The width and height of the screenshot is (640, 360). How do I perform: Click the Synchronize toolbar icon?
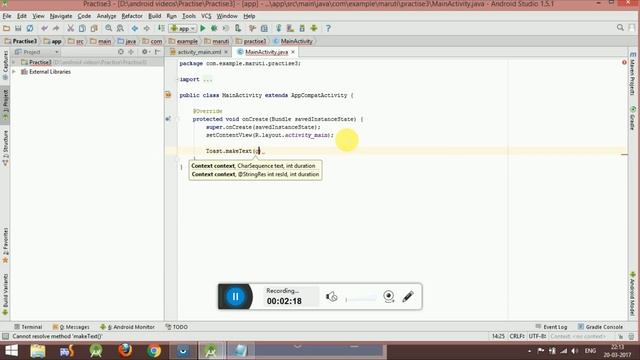point(30,28)
